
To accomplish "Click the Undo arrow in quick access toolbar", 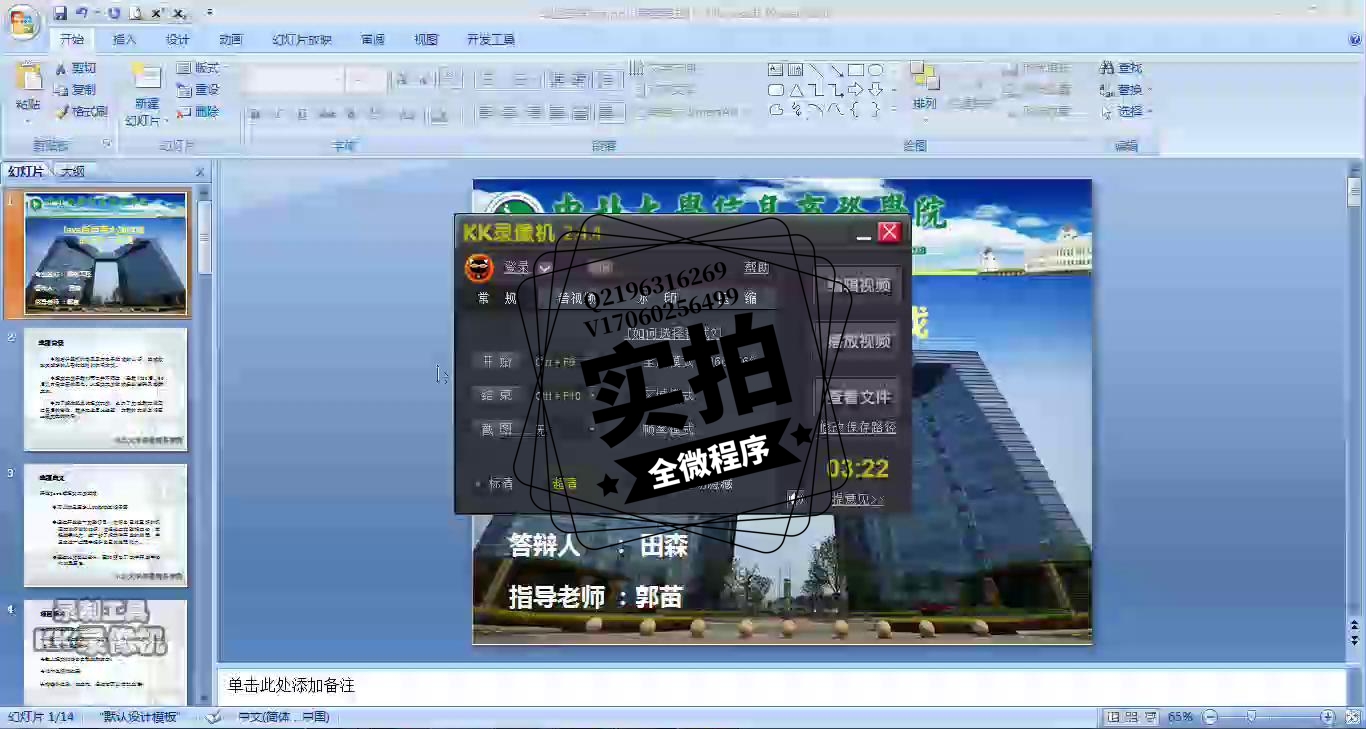I will 82,13.
